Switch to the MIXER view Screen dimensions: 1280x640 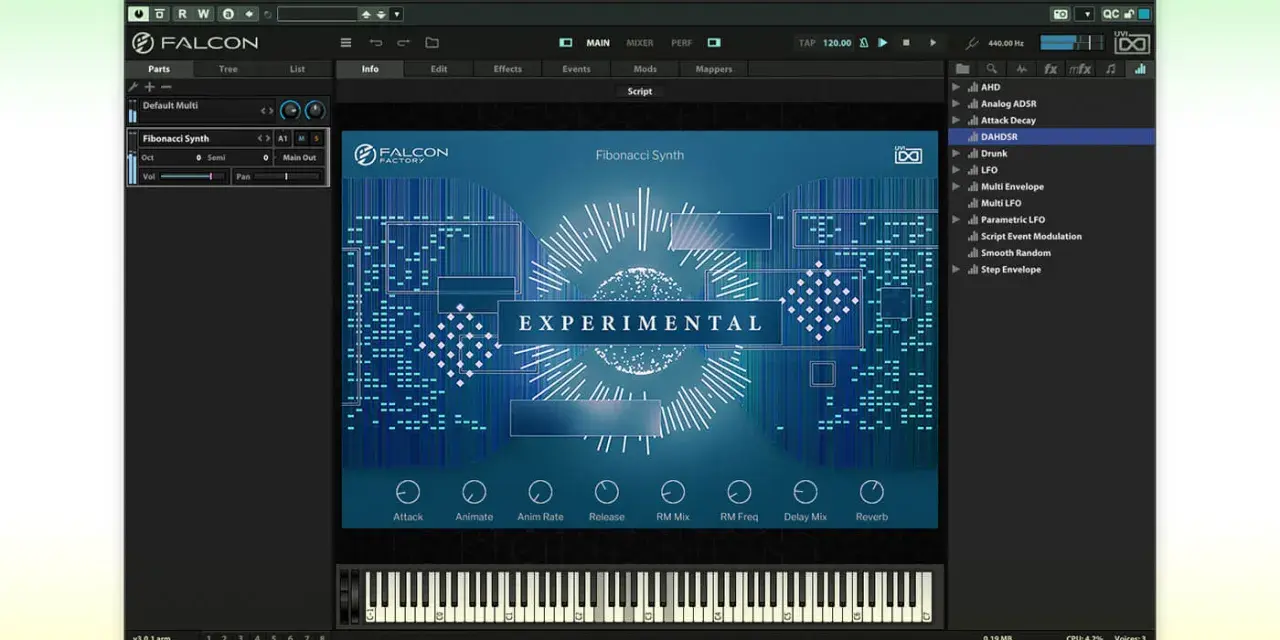[x=640, y=43]
